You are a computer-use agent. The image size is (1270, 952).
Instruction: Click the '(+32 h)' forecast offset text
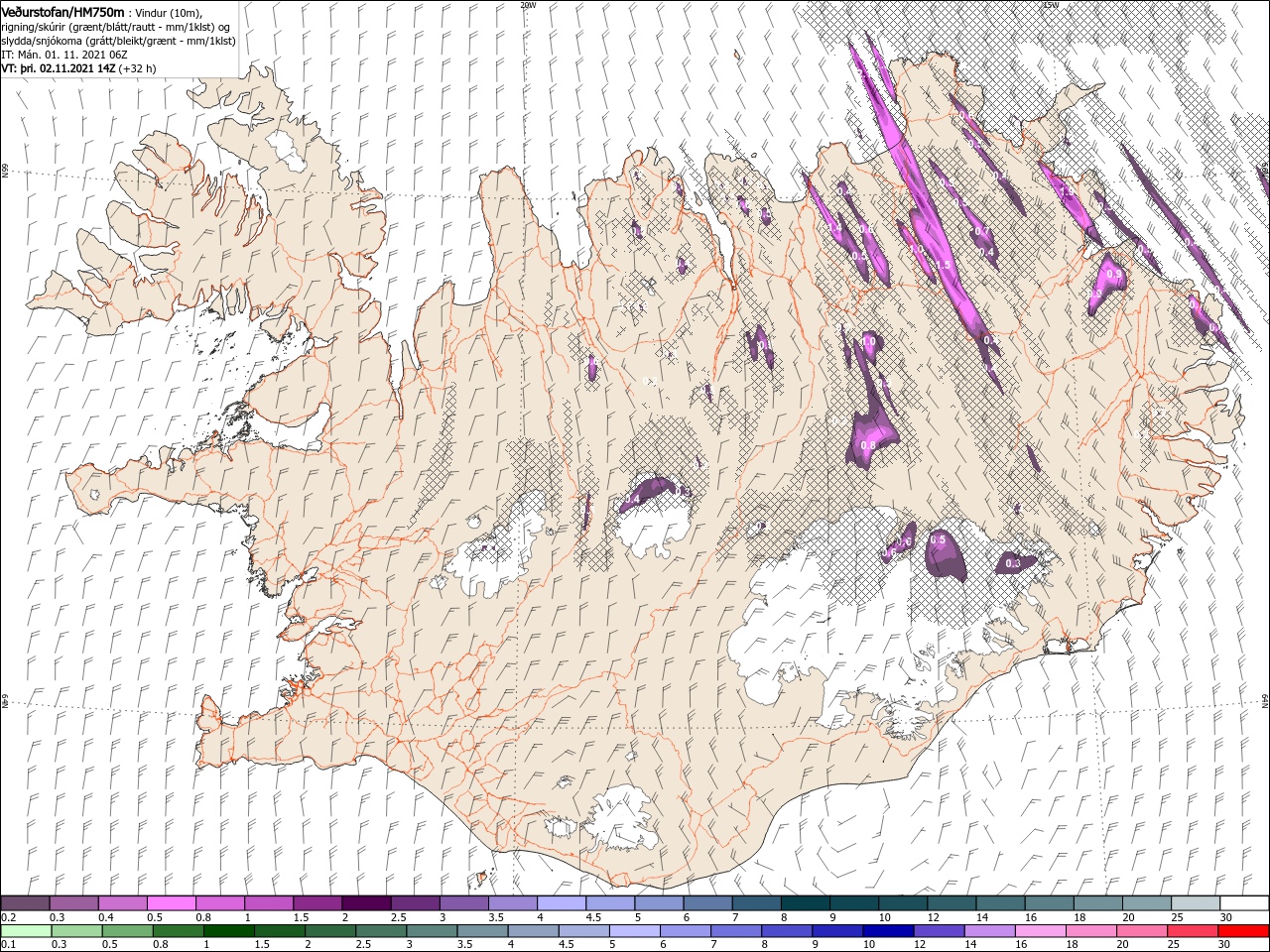(136, 68)
